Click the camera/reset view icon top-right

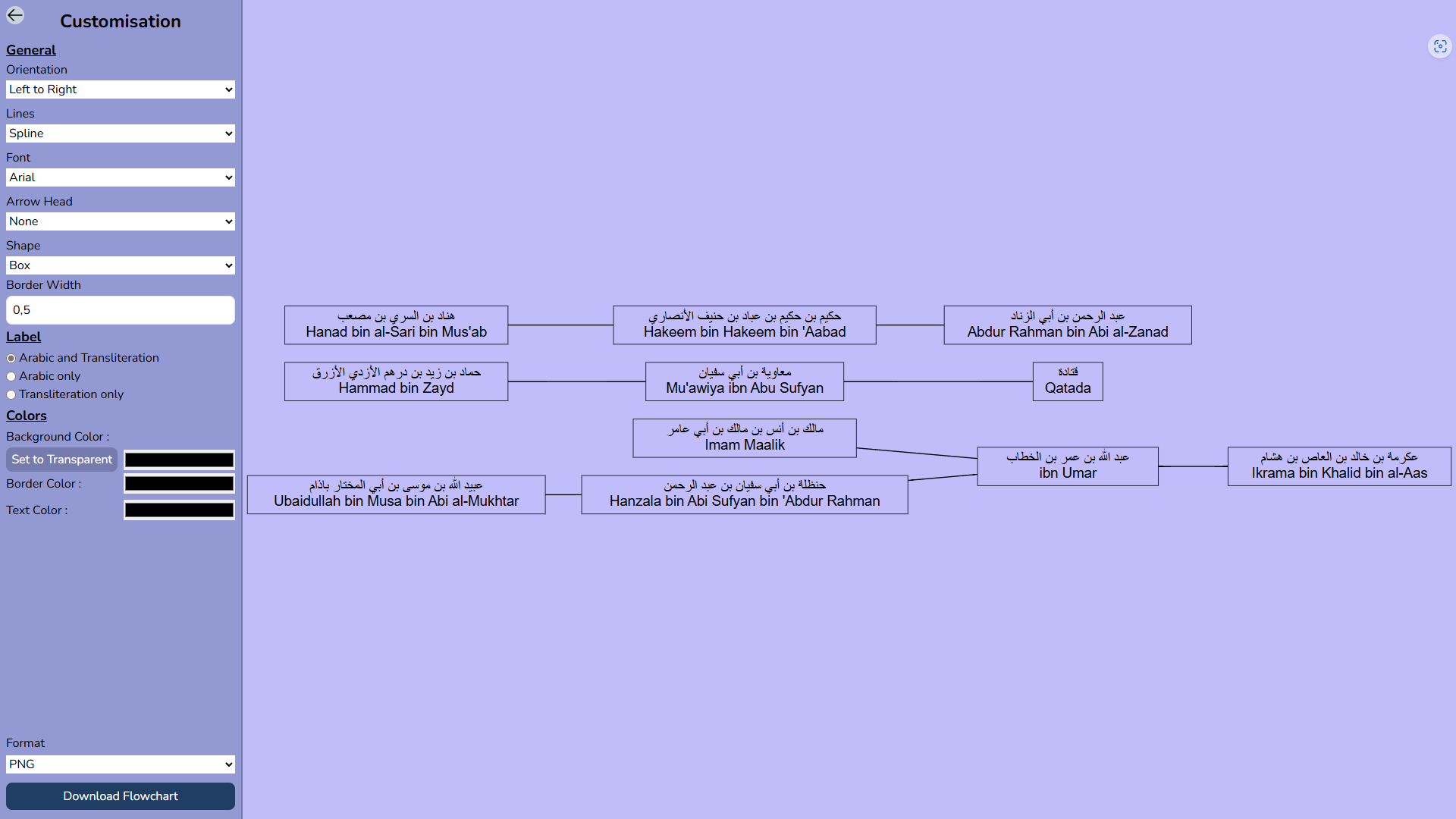(x=1440, y=47)
